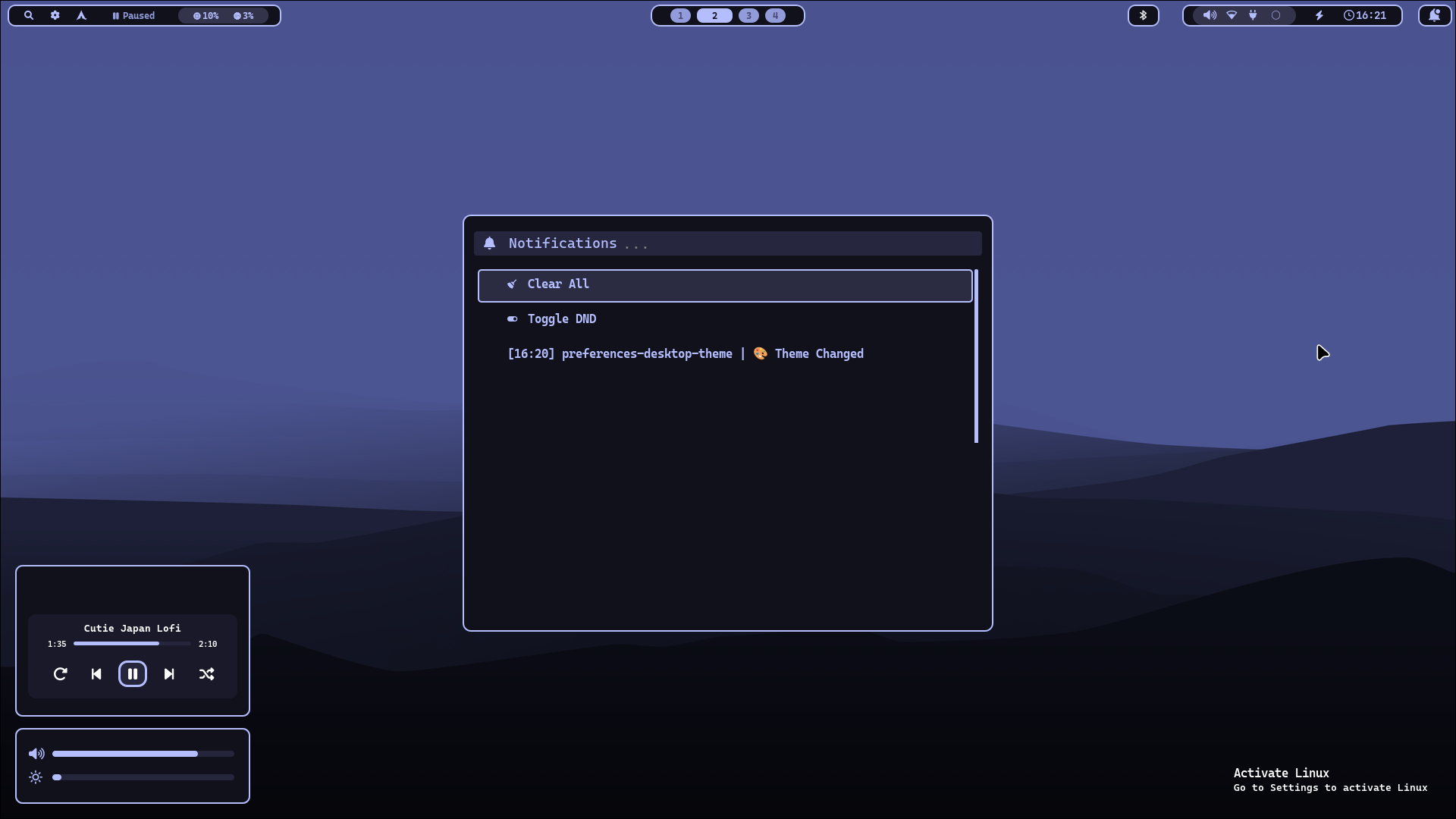Click the Wi-Fi status icon
Image resolution: width=1456 pixels, height=819 pixels.
1232,15
